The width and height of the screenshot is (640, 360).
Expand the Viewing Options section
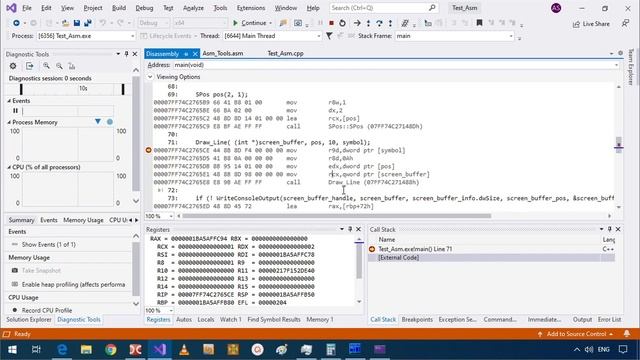(x=150, y=77)
